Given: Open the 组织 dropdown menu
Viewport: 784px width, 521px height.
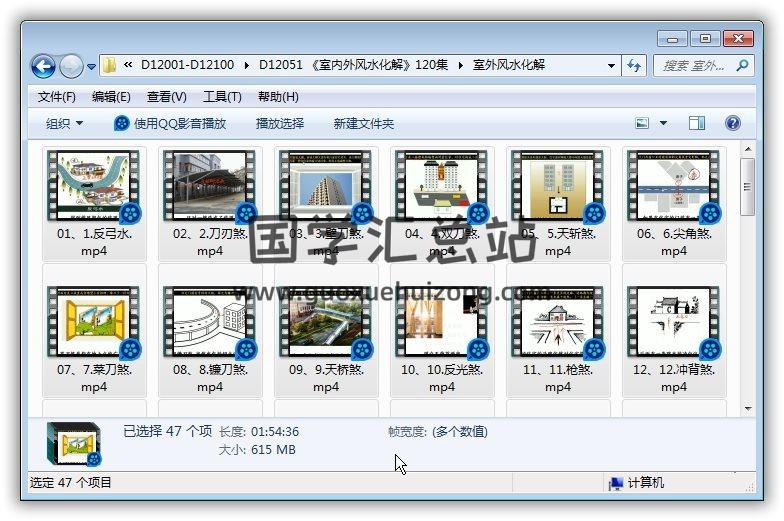Looking at the screenshot, I should 65,124.
